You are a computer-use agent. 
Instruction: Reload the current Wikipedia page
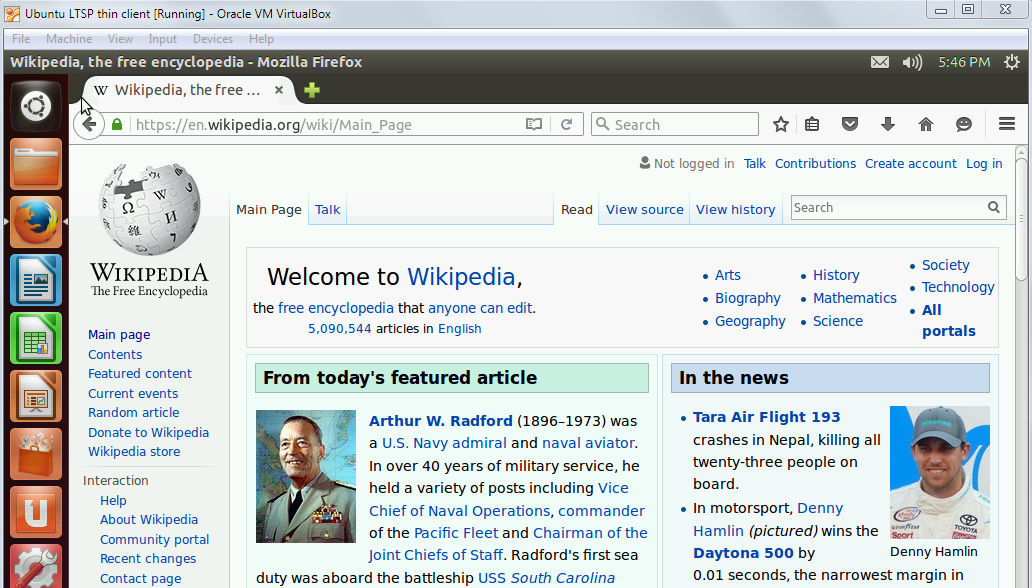(x=566, y=124)
